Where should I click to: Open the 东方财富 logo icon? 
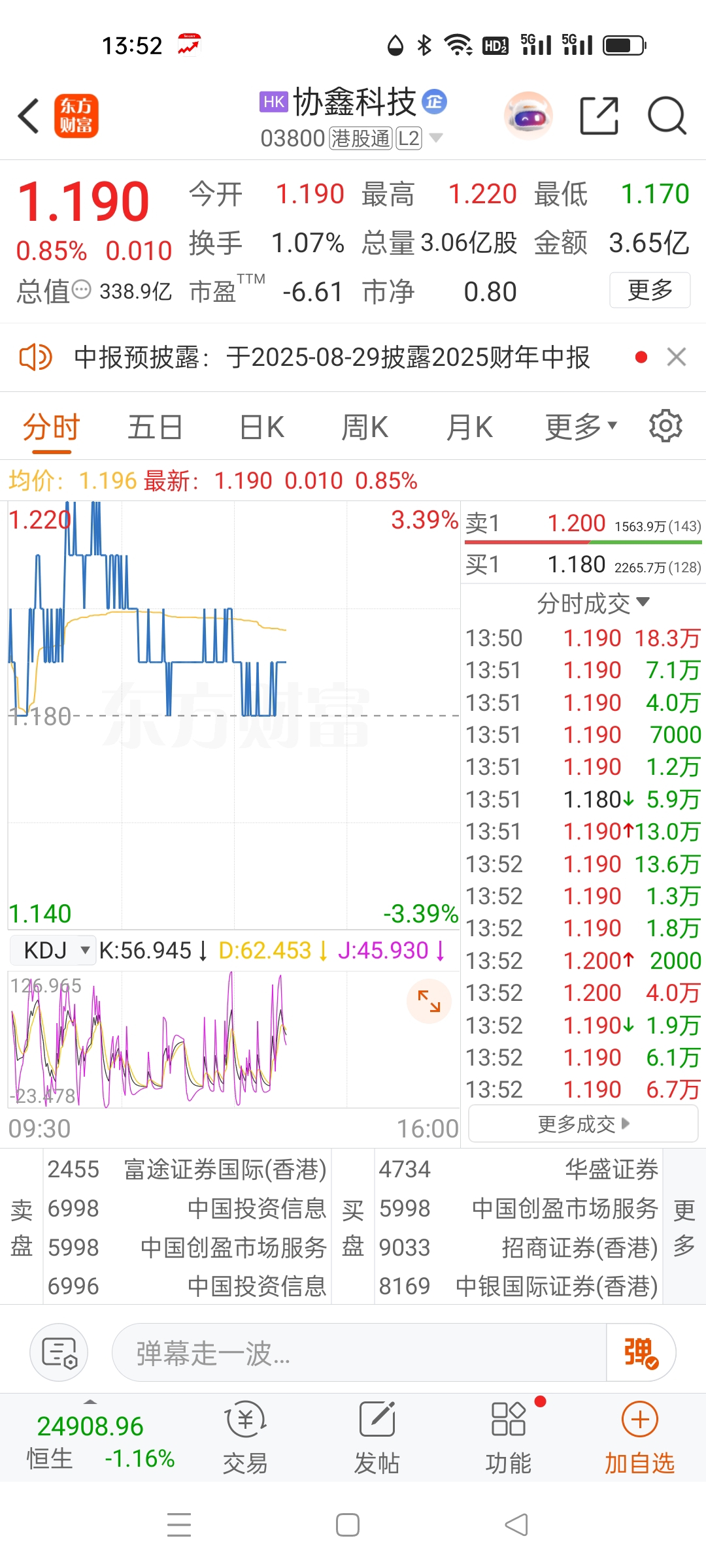click(76, 116)
